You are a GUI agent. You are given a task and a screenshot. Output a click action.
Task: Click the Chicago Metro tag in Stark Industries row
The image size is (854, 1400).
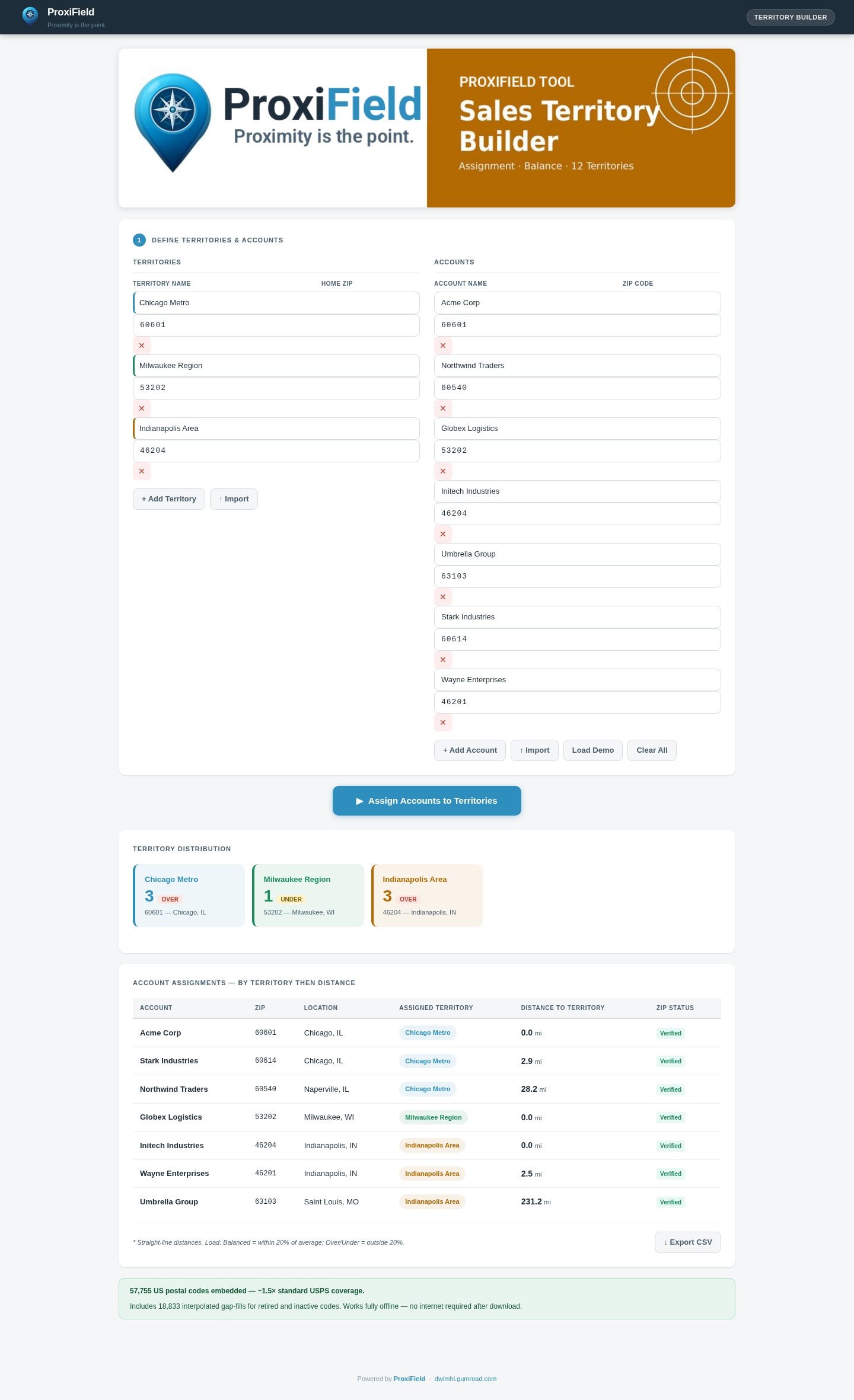[x=428, y=1061]
